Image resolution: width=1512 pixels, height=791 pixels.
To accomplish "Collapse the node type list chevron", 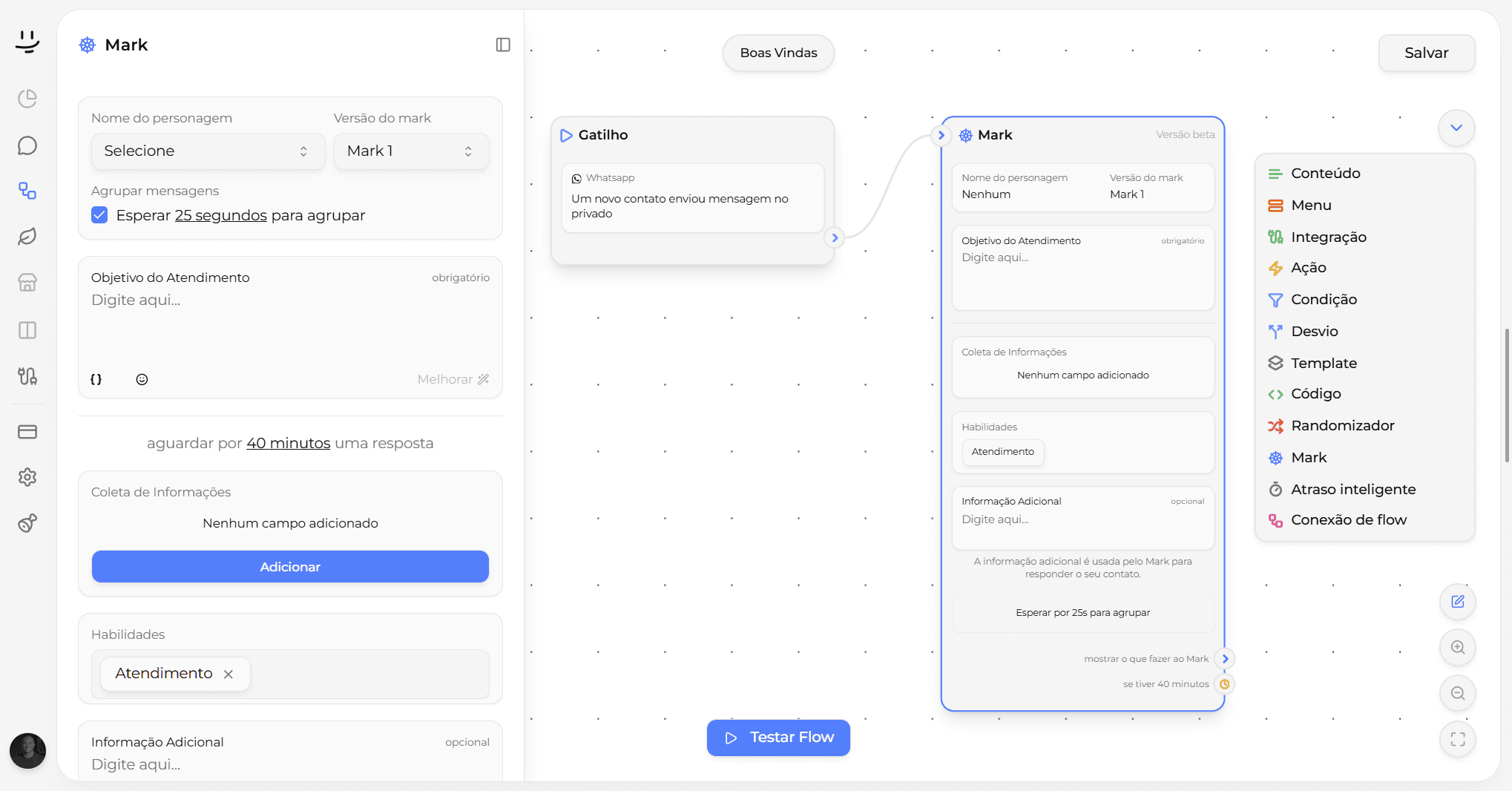I will coord(1456,128).
